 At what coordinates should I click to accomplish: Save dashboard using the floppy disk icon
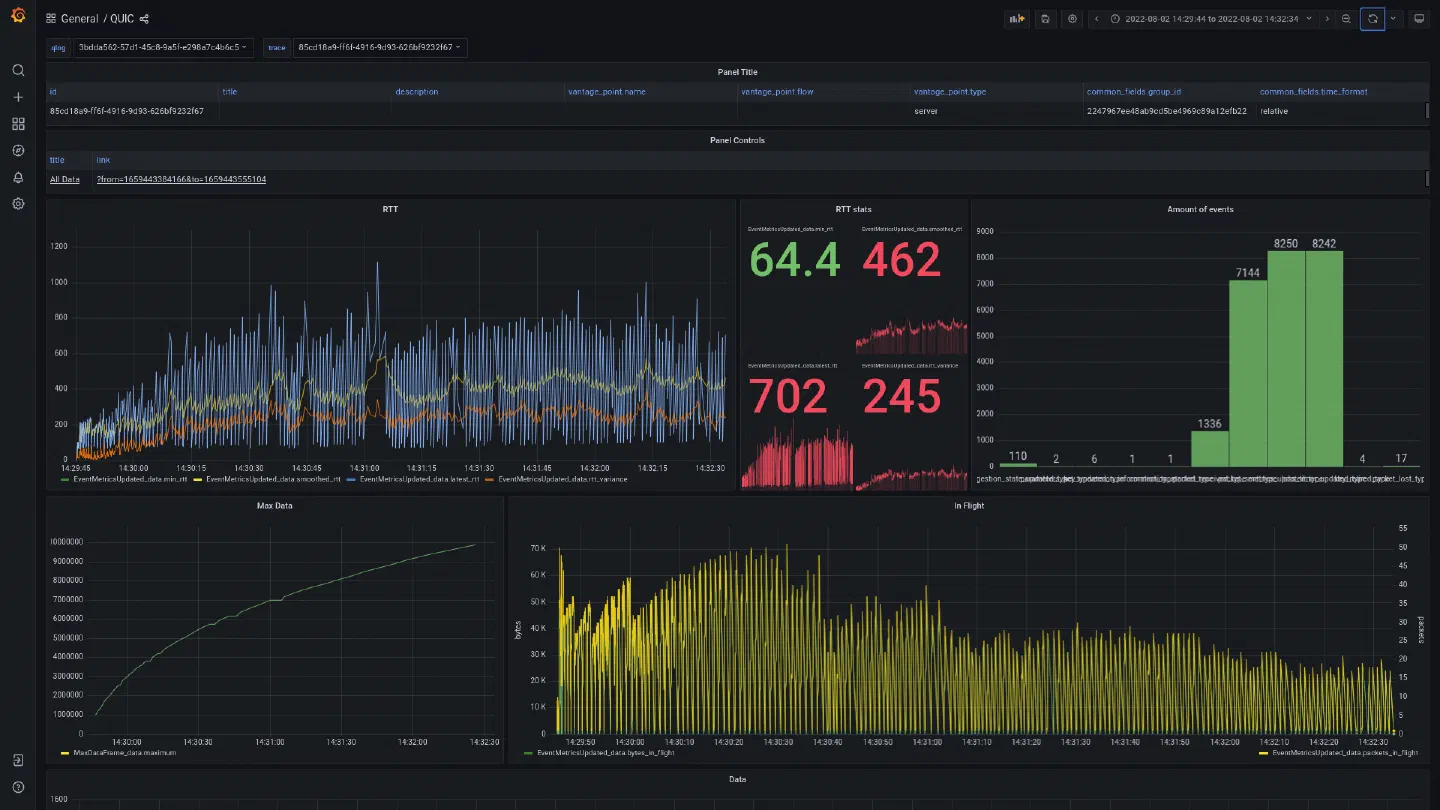[x=1045, y=19]
